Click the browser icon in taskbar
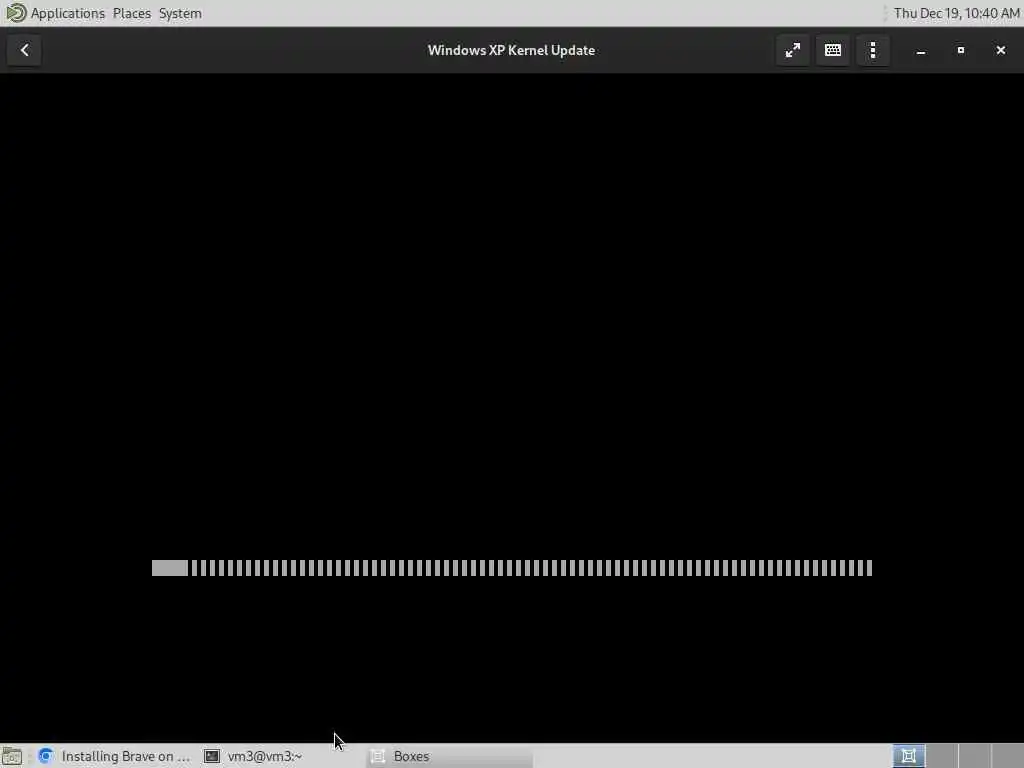 coord(45,756)
